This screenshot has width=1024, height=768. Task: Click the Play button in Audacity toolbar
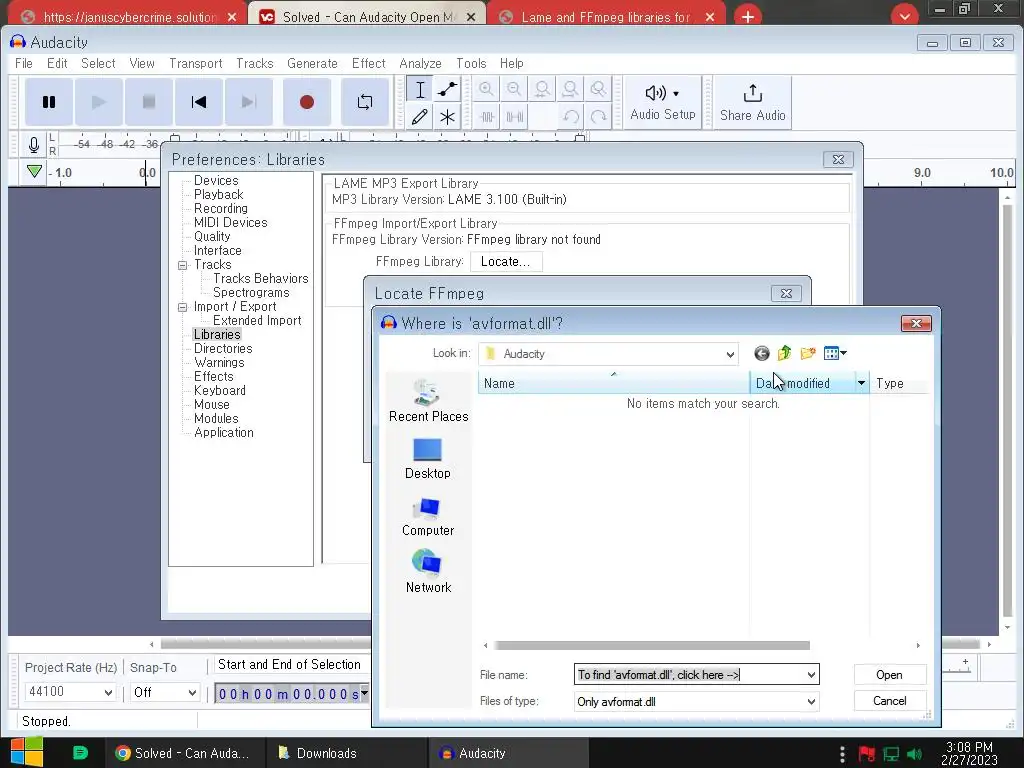(x=99, y=102)
